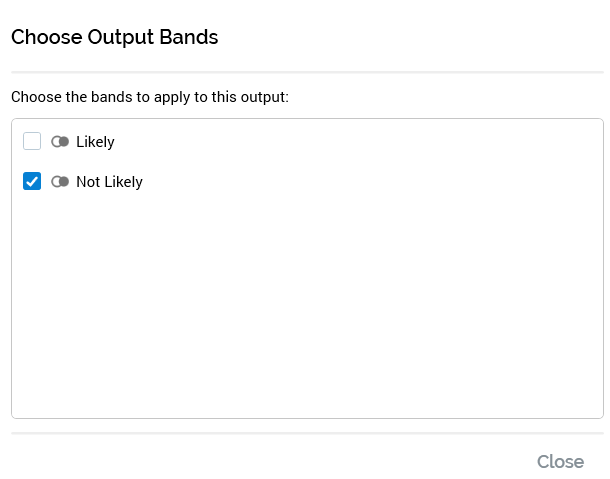Tick the empty checkbox in the first row
The width and height of the screenshot is (610, 479).
32,141
